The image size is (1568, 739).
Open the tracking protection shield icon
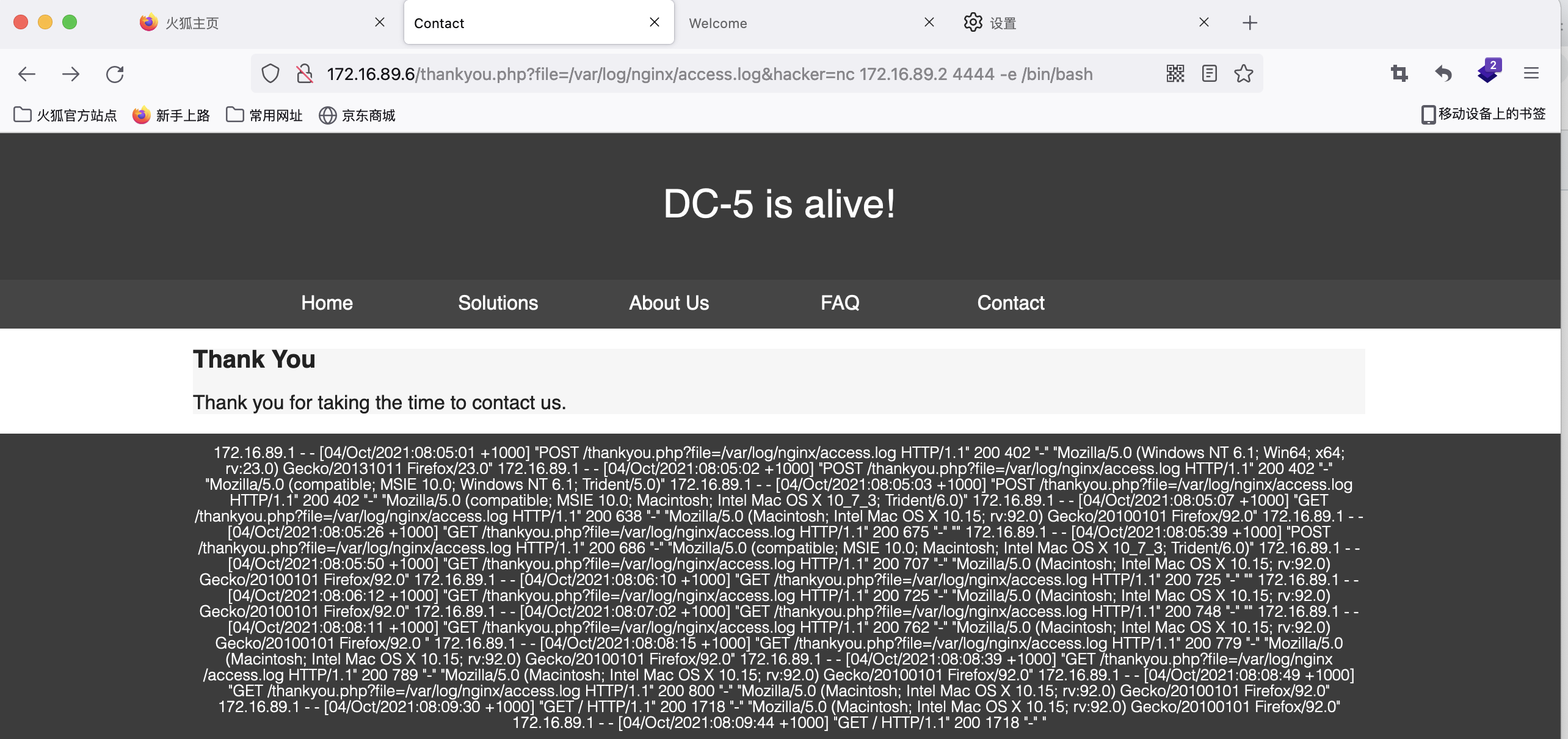coord(270,74)
